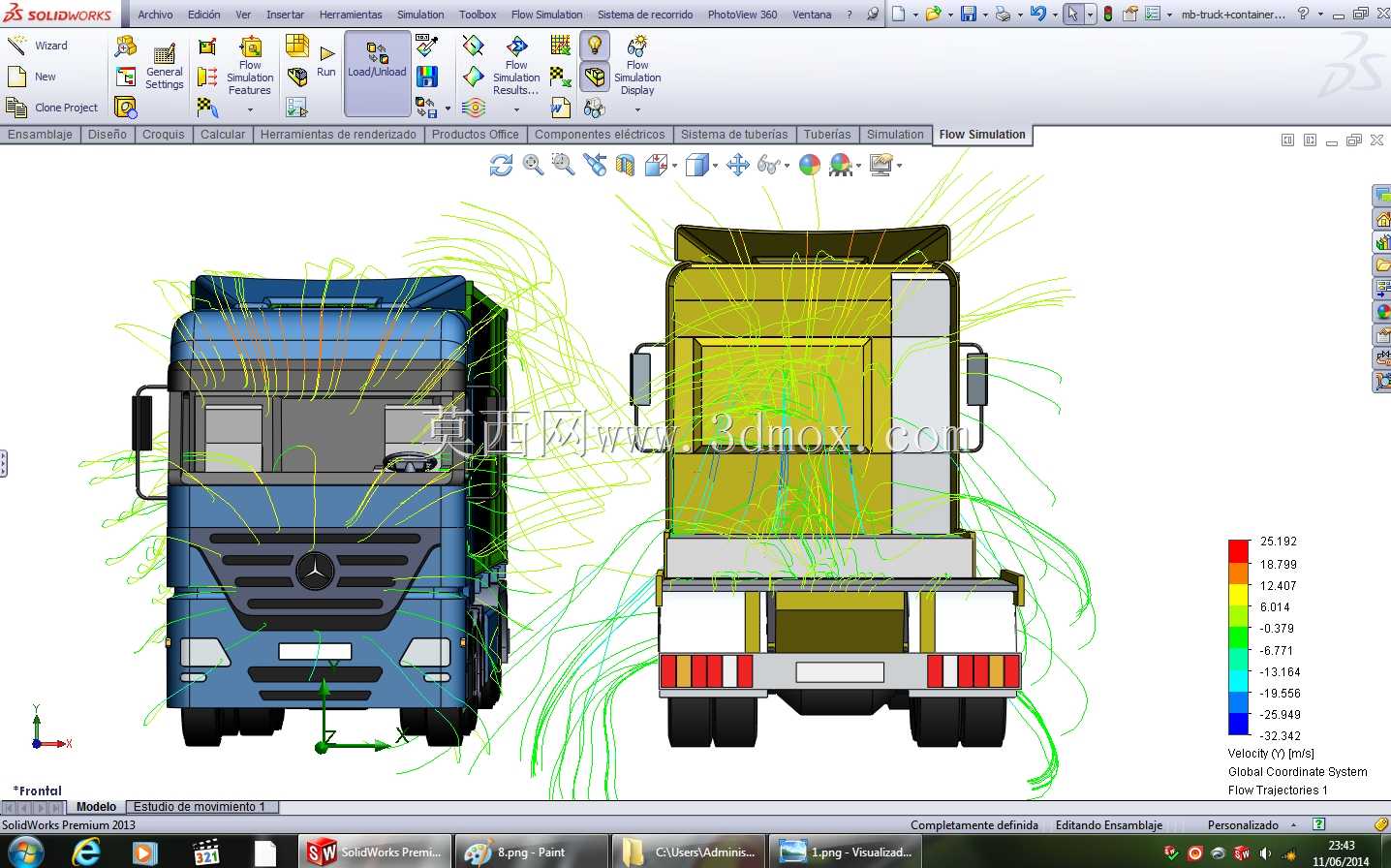The image size is (1391, 868).
Task: Open the Windows Start menu
Action: point(25,852)
